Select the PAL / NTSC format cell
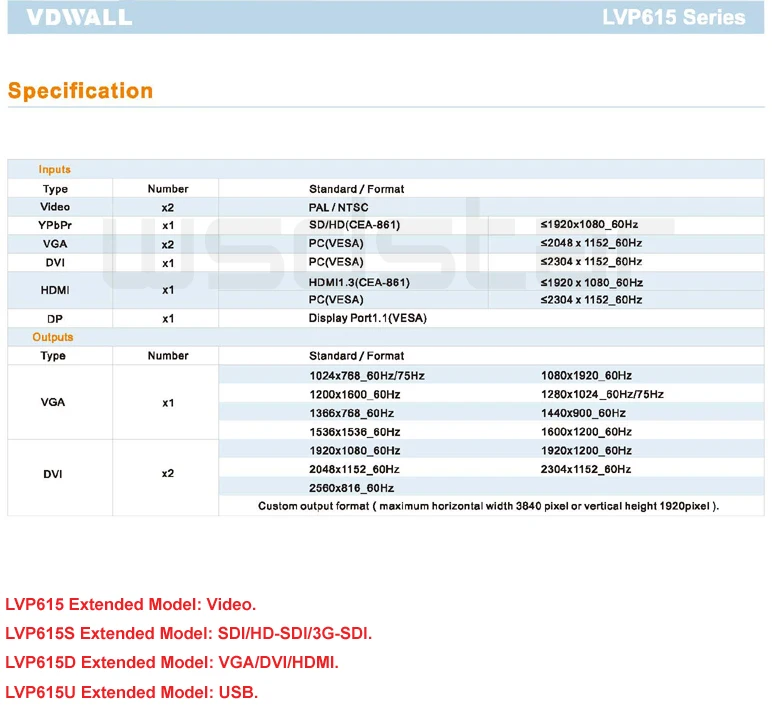 click(339, 207)
